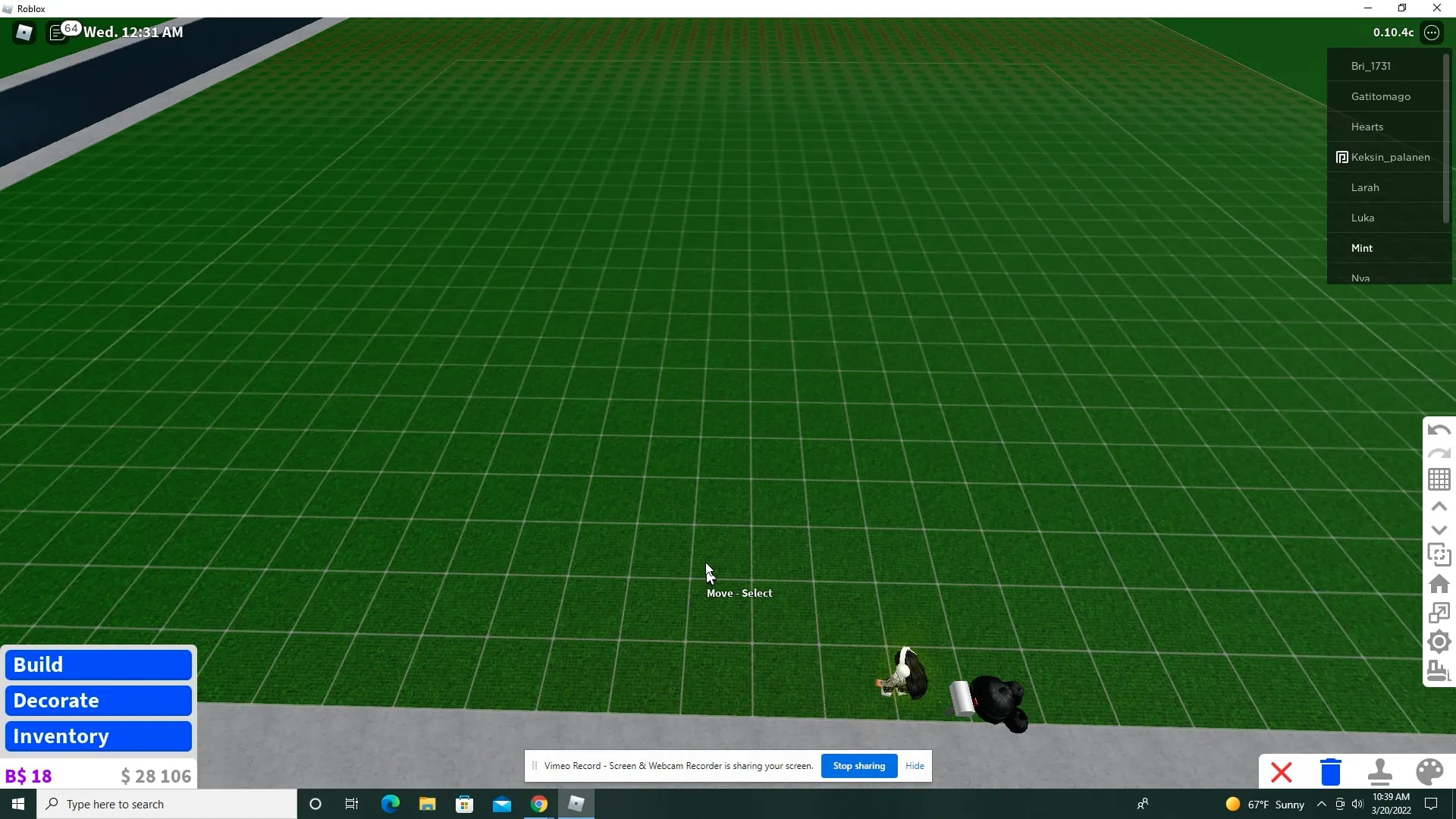The height and width of the screenshot is (819, 1456).
Task: Move up a floor with chevron
Action: [x=1439, y=507]
